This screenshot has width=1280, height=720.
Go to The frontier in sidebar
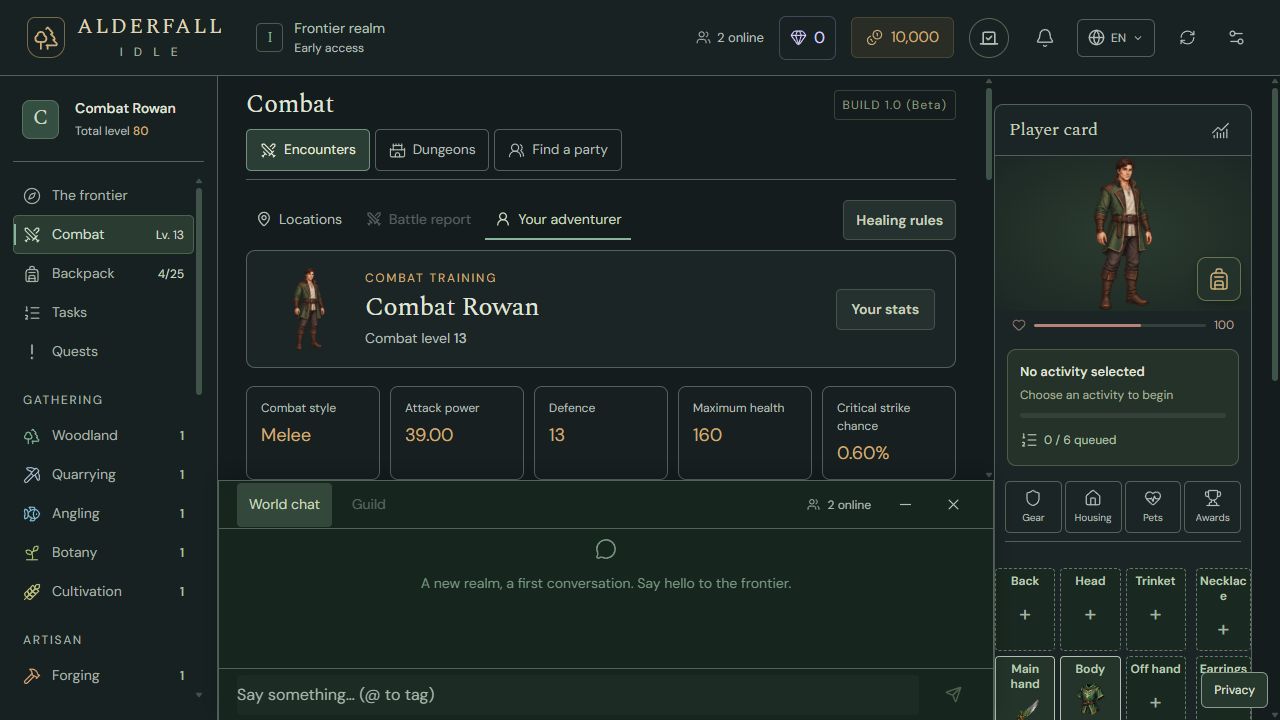coord(104,196)
